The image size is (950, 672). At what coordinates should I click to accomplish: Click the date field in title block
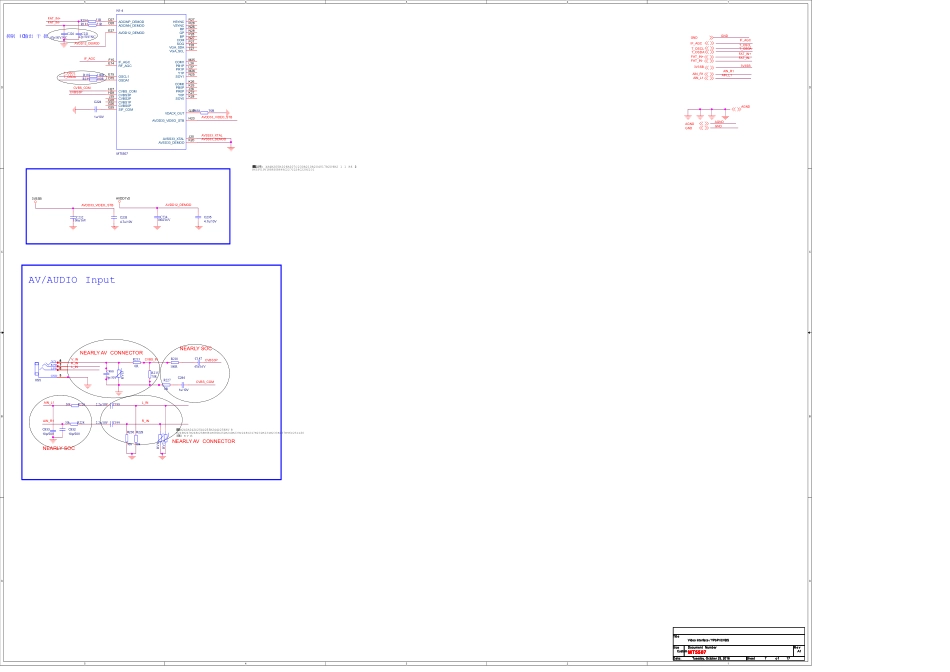click(x=710, y=658)
